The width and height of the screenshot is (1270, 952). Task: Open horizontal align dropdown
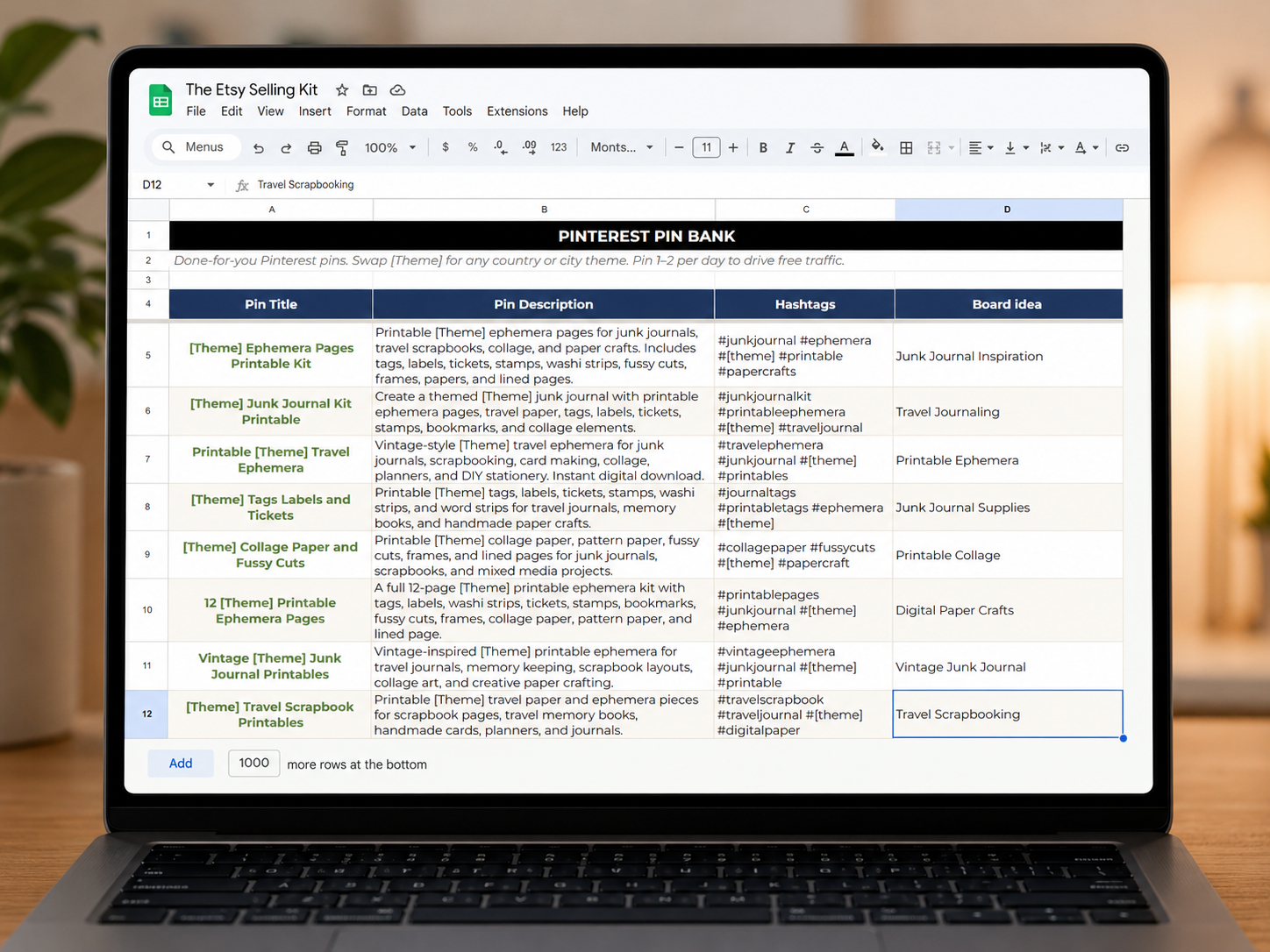point(981,148)
